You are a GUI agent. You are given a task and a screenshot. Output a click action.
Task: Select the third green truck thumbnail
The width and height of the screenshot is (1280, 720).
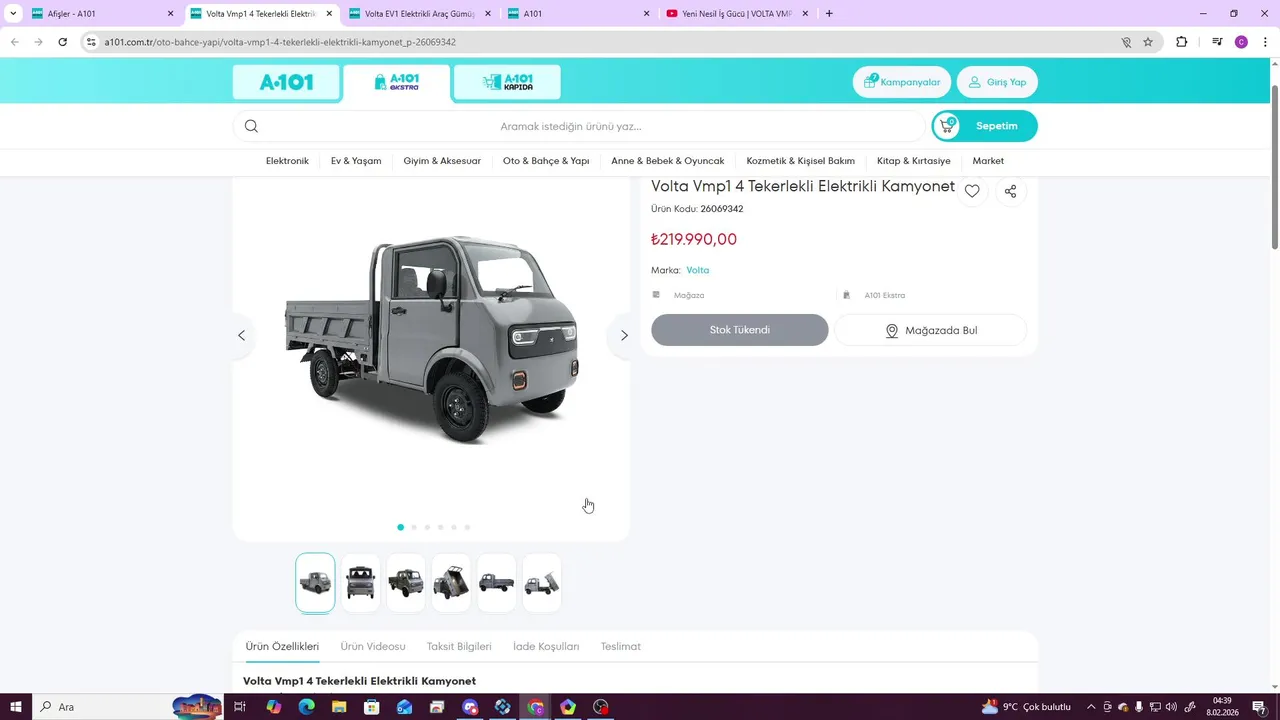coord(406,583)
